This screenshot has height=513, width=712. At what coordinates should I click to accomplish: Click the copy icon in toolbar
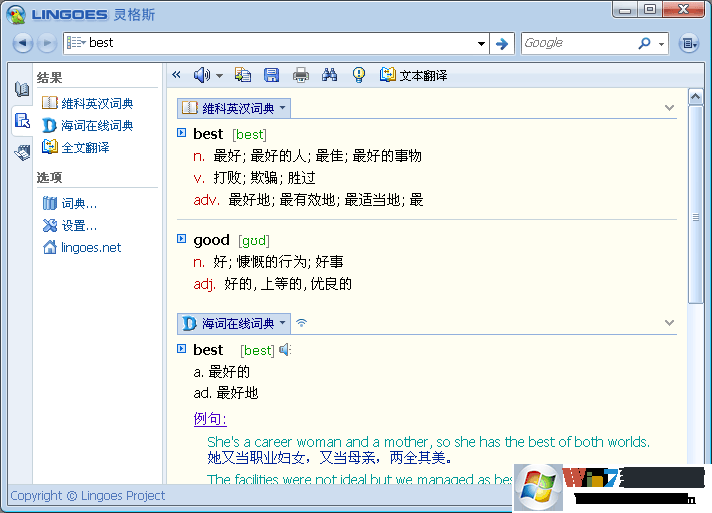(243, 75)
